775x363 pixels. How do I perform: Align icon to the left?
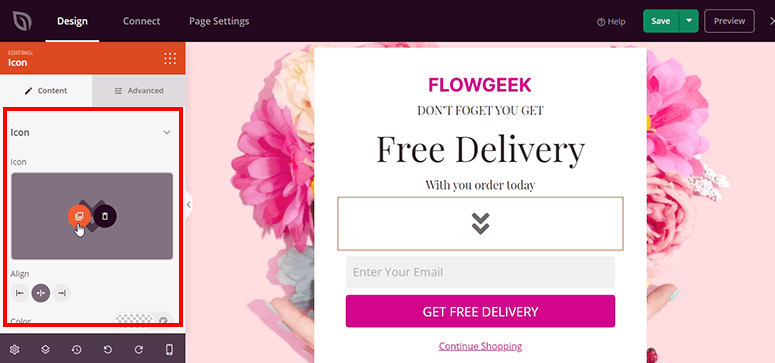point(20,293)
